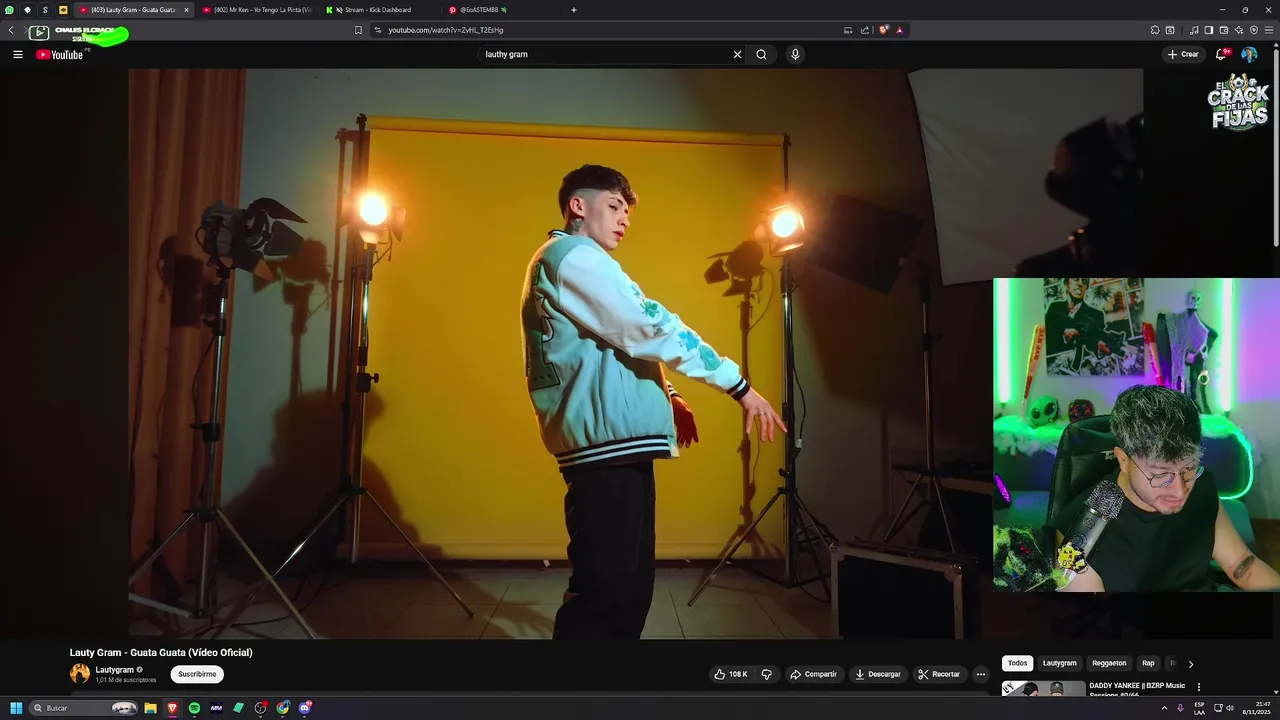Open a new browser tab
This screenshot has width=1280, height=720.
(x=574, y=10)
